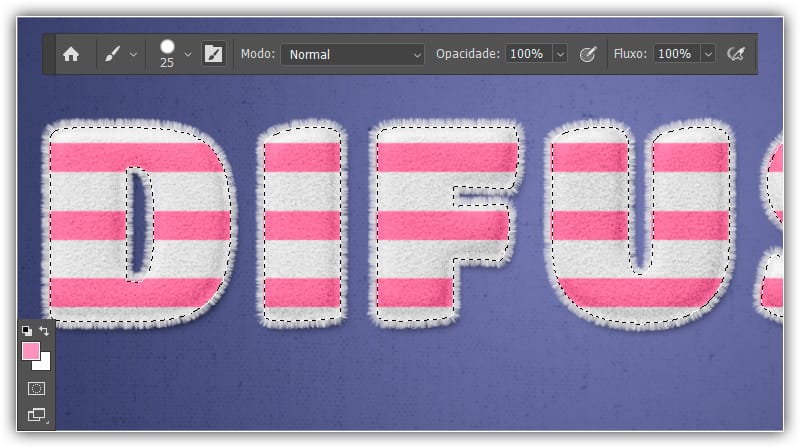
Task: Click the Fluxo label
Action: pos(630,54)
